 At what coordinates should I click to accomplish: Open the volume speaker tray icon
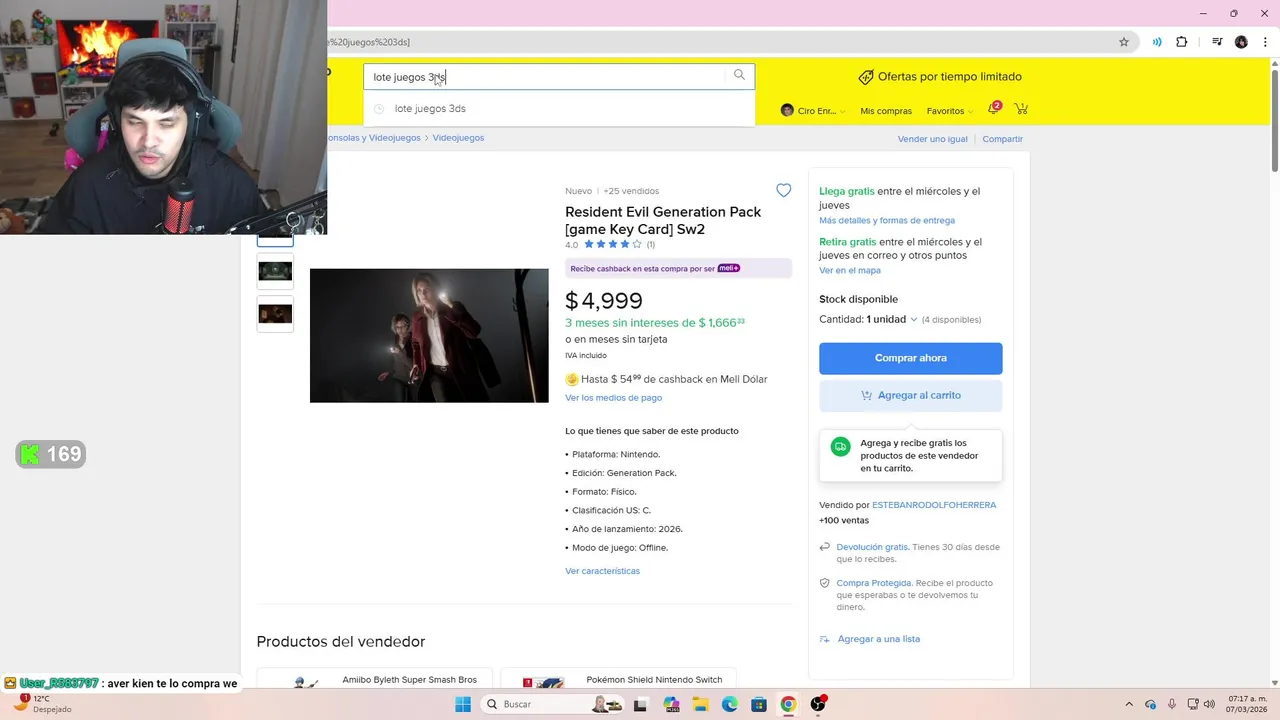(x=1209, y=704)
